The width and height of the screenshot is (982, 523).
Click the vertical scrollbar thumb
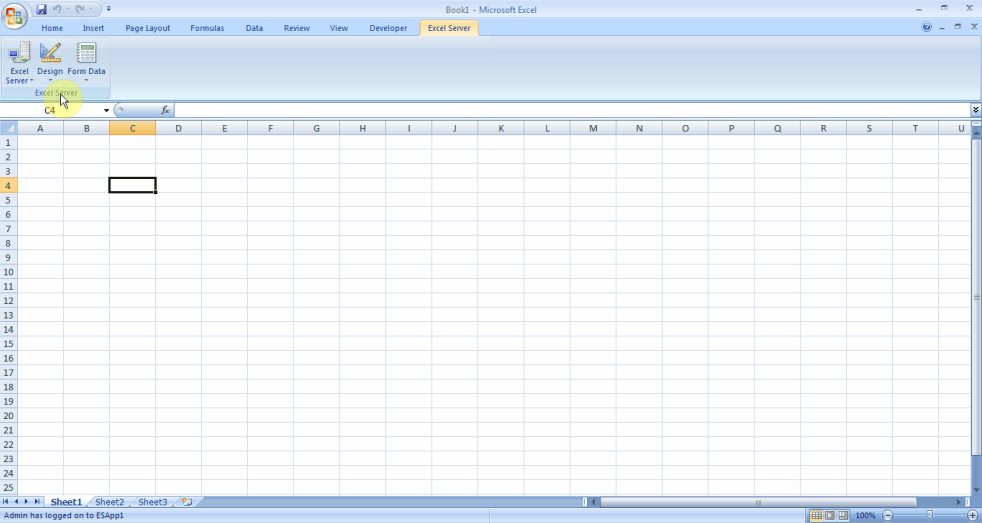click(976, 298)
